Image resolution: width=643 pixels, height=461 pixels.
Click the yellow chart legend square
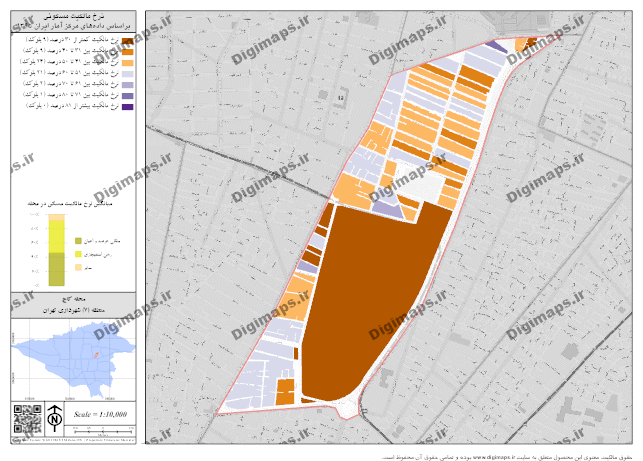pyautogui.click(x=78, y=254)
